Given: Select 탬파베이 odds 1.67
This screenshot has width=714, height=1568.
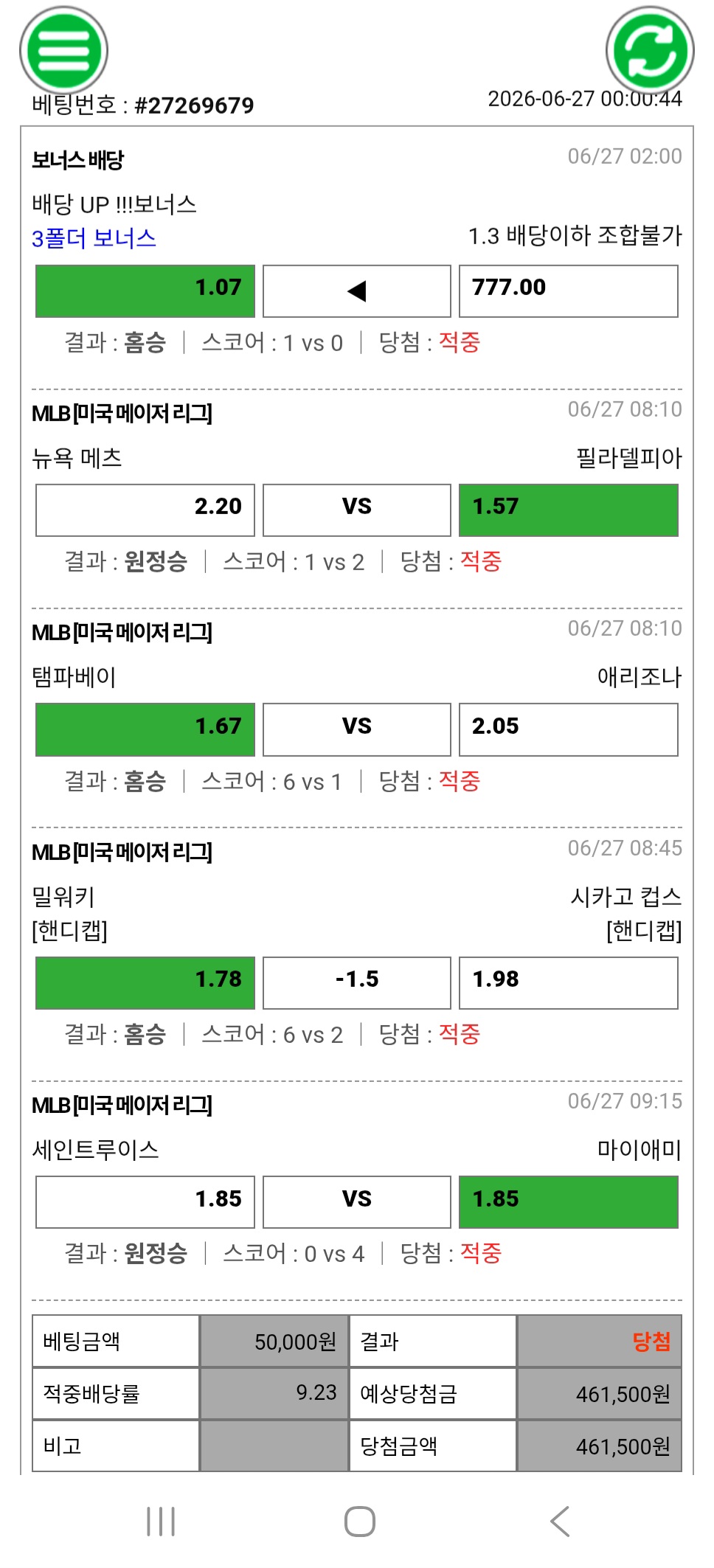Looking at the screenshot, I should point(145,729).
